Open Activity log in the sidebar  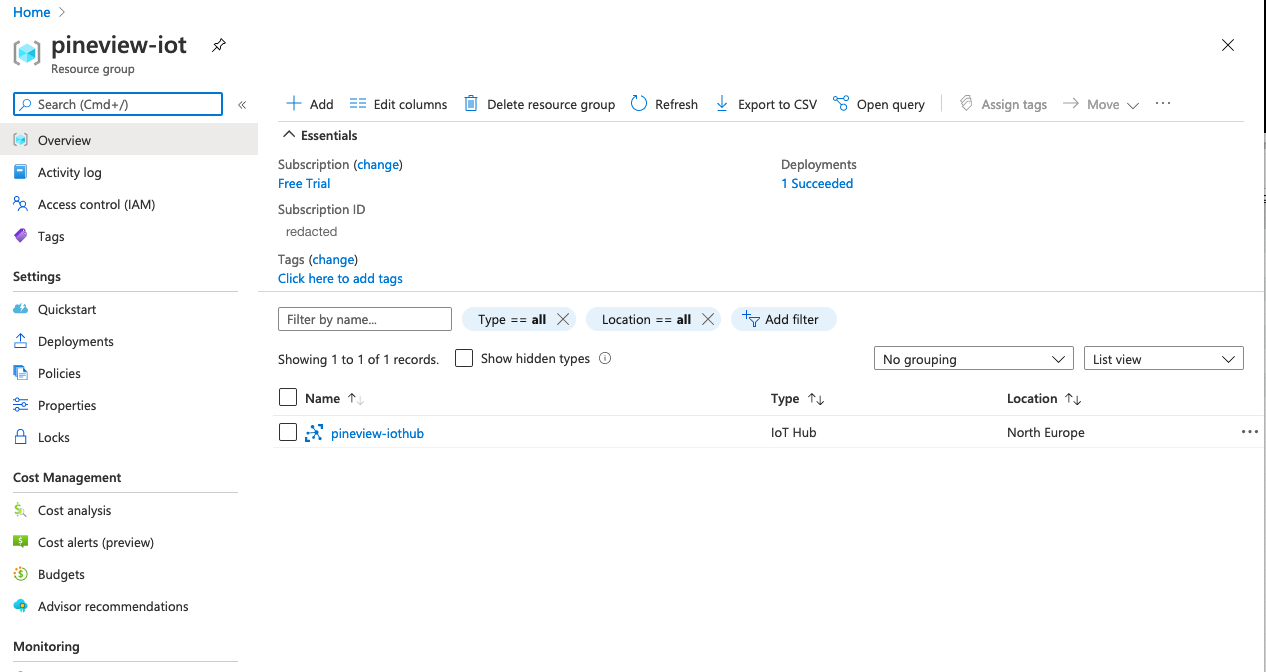69,172
